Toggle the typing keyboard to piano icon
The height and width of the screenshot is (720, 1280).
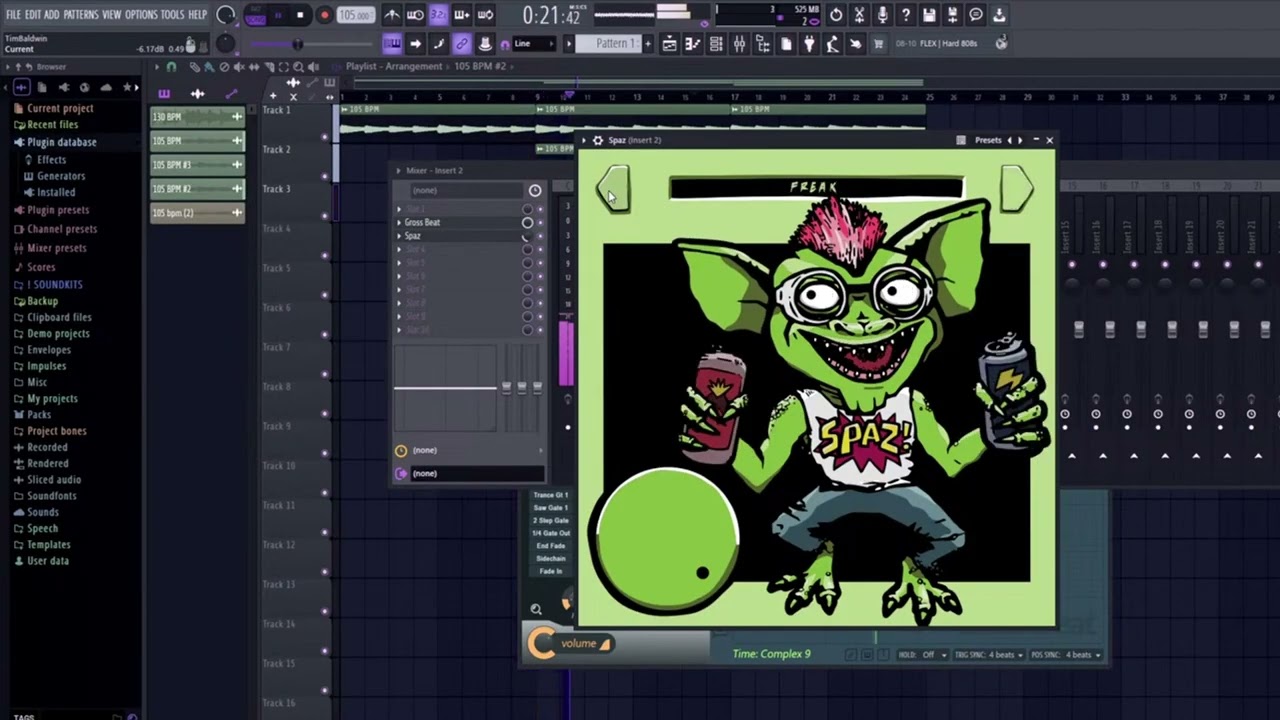click(392, 44)
